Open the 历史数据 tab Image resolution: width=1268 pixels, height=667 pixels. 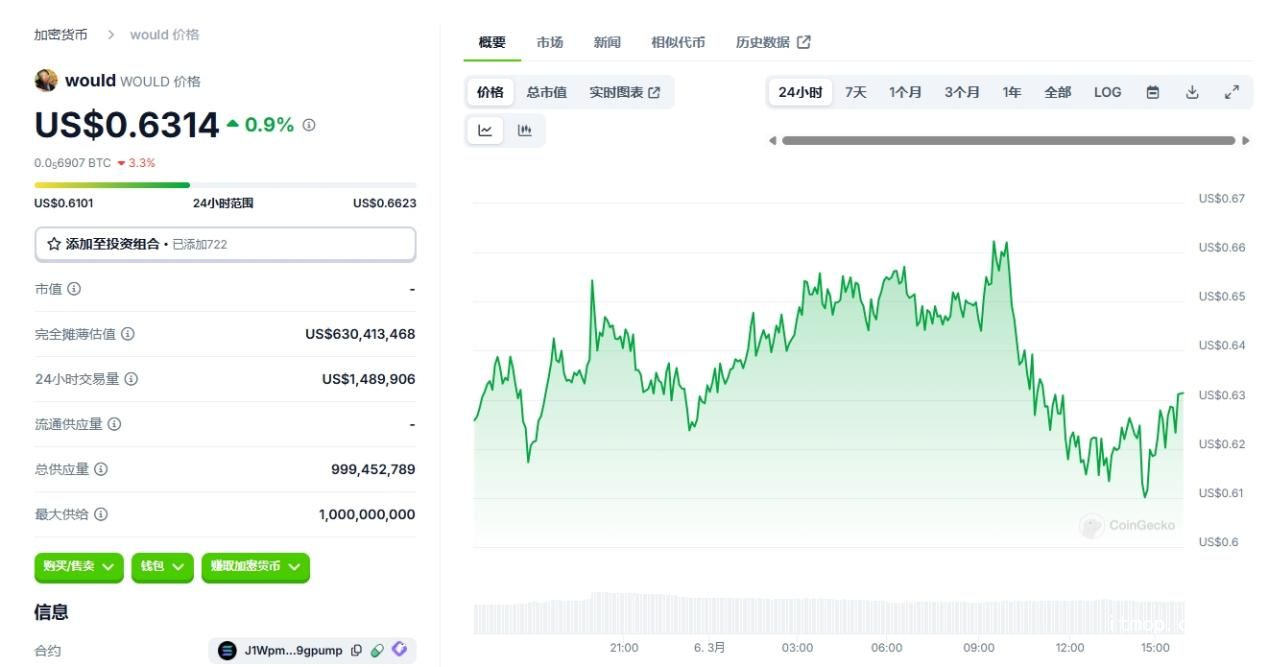[x=773, y=42]
